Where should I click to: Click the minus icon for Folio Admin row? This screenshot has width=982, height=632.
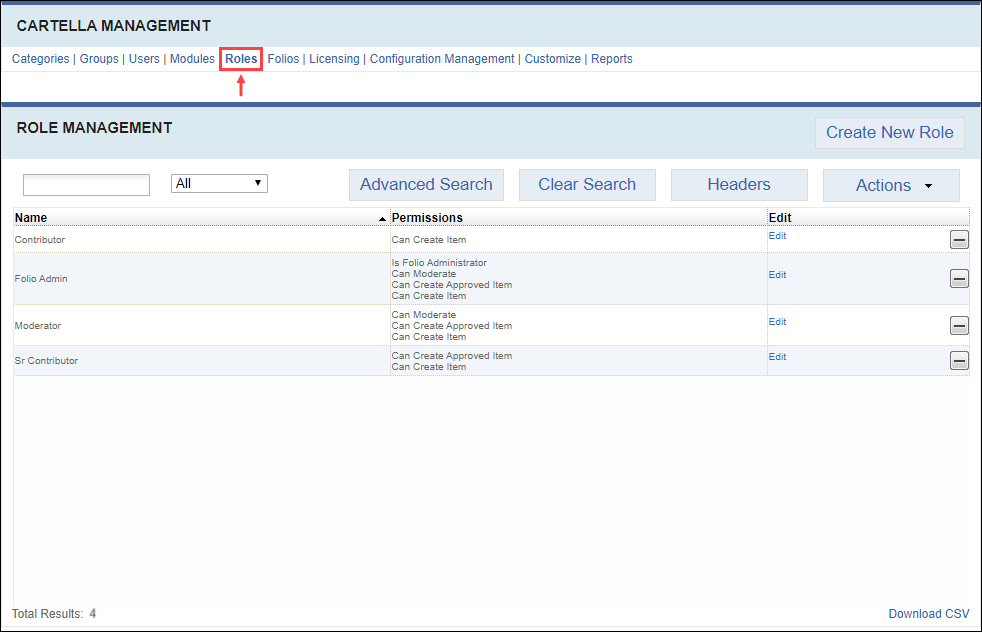pos(958,279)
